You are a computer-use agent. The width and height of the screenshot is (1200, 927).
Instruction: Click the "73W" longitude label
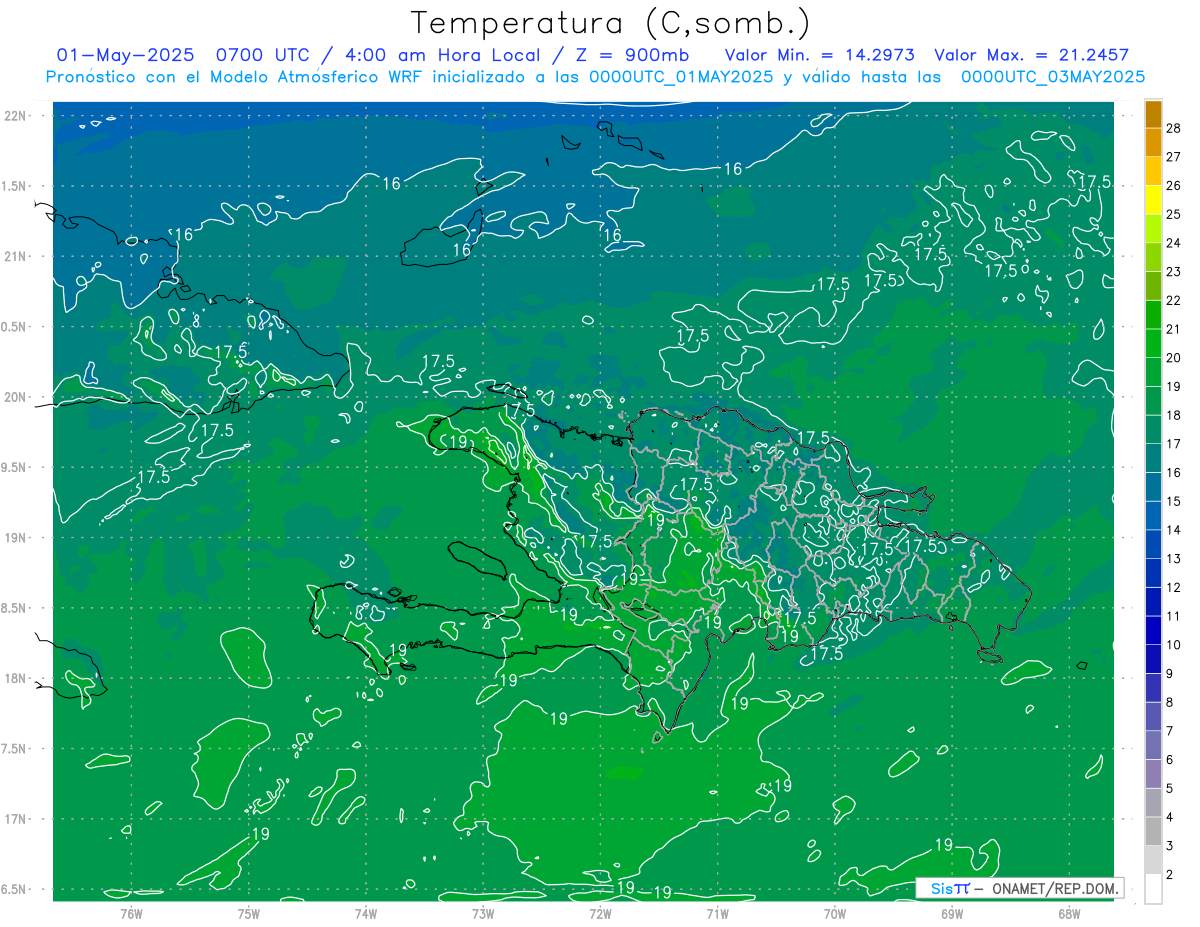pyautogui.click(x=483, y=913)
